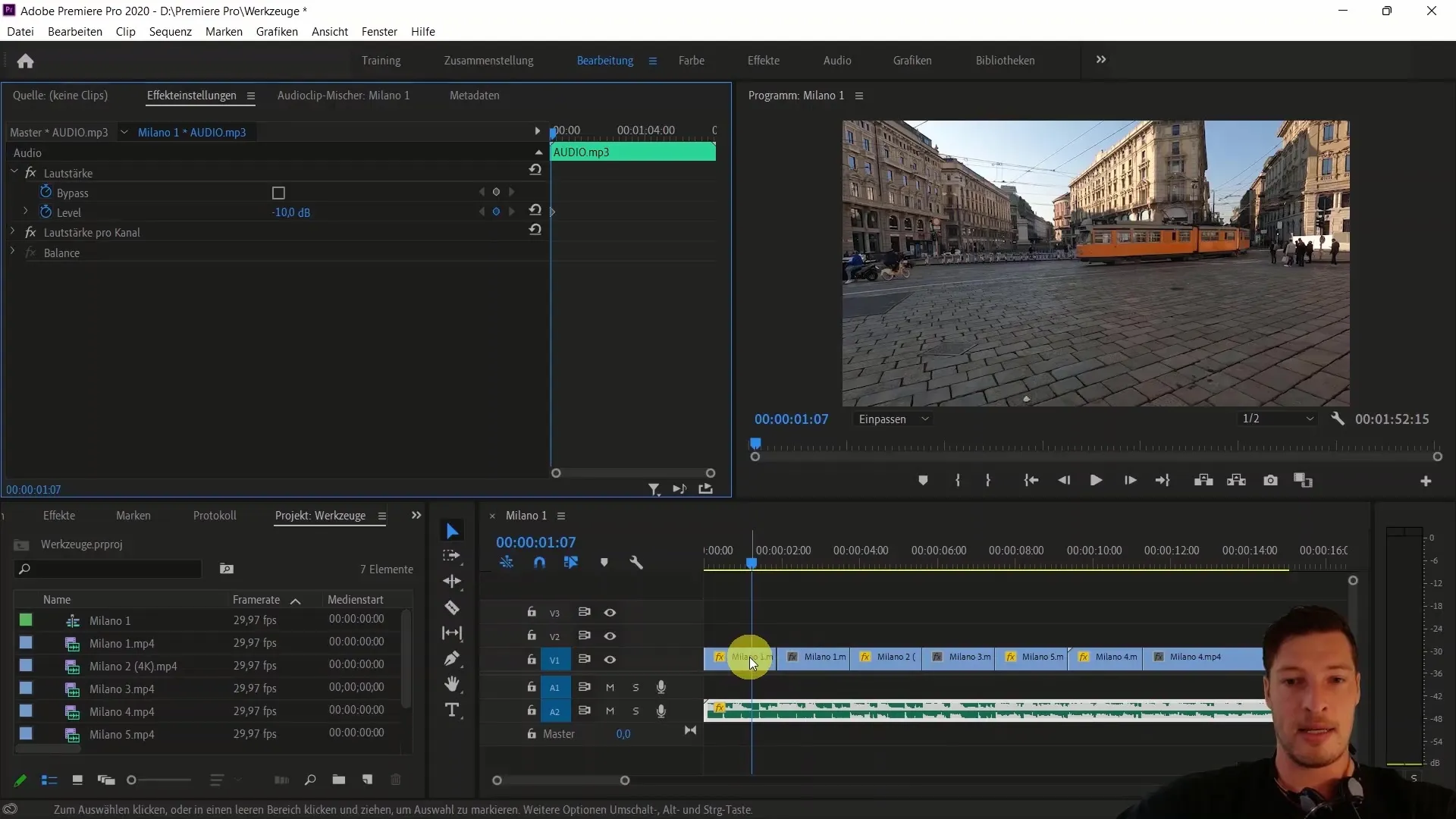Open comparison view in Program monitor
1456x819 pixels.
pos(1303,480)
